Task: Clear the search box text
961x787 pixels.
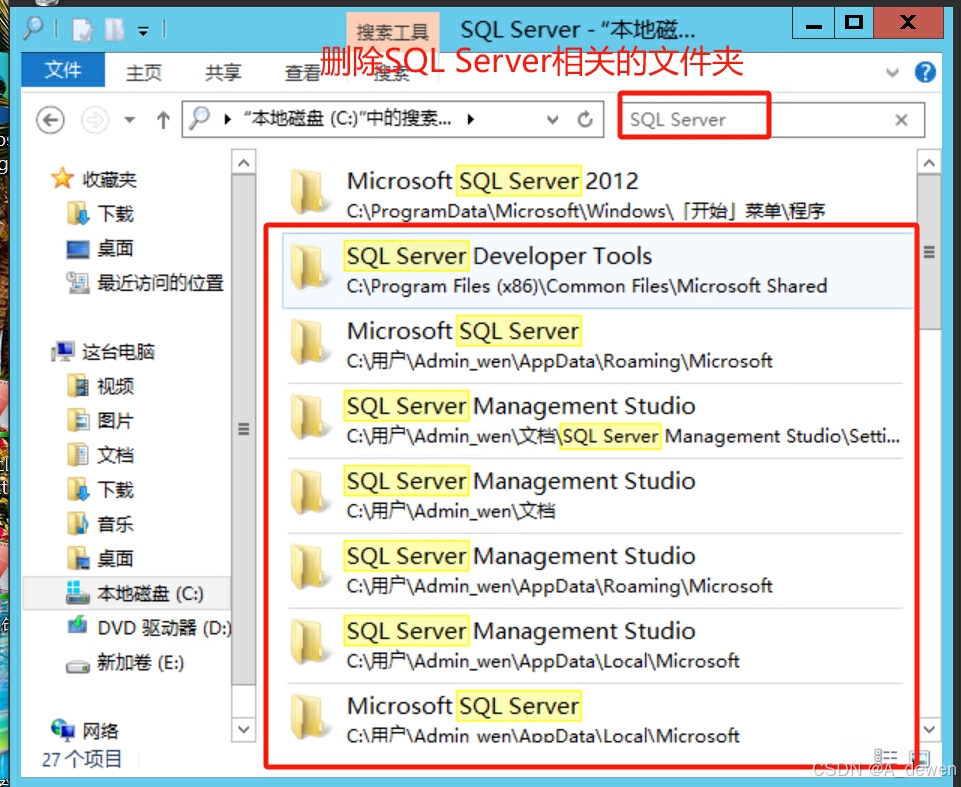Action: tap(901, 120)
